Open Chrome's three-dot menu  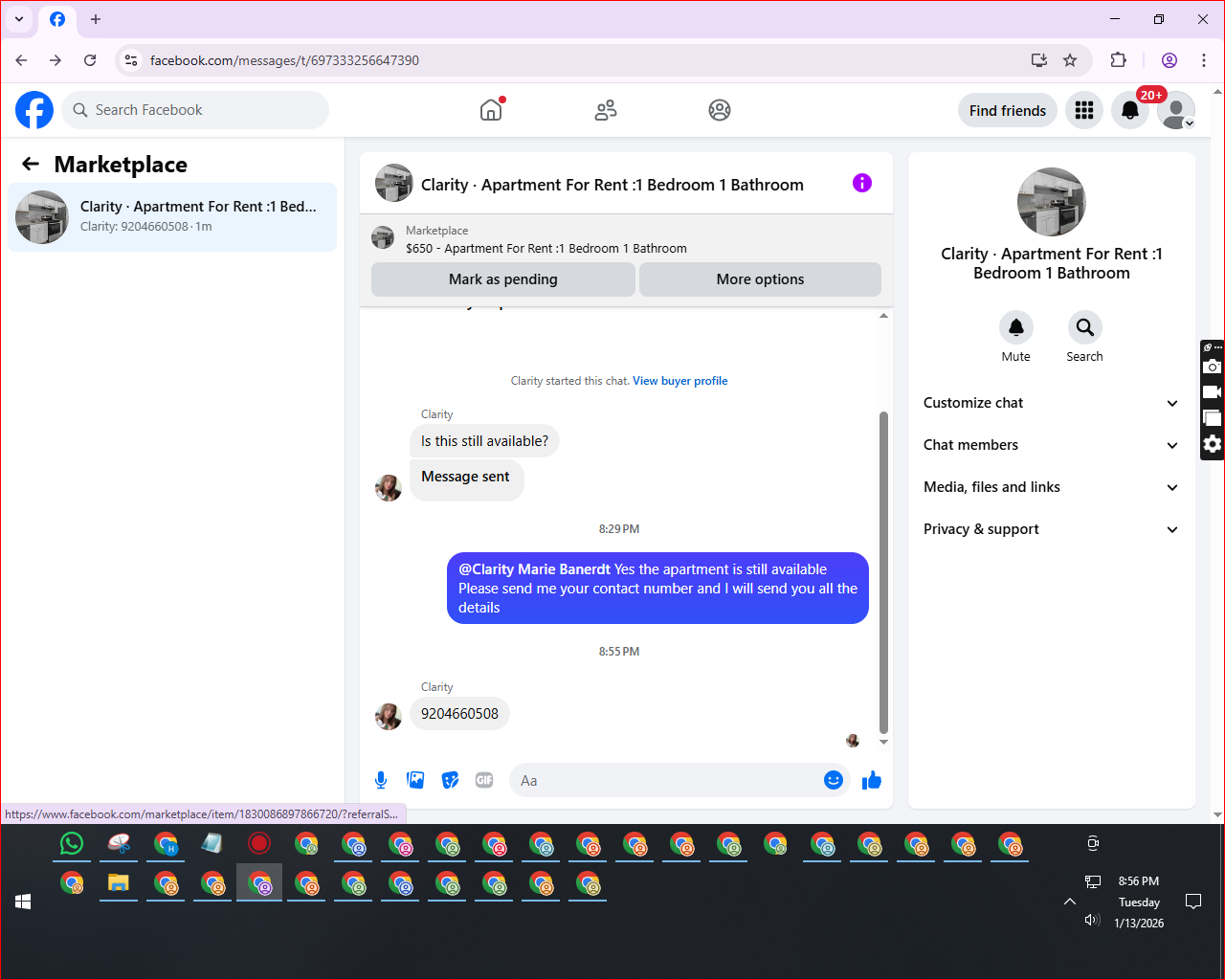1204,60
